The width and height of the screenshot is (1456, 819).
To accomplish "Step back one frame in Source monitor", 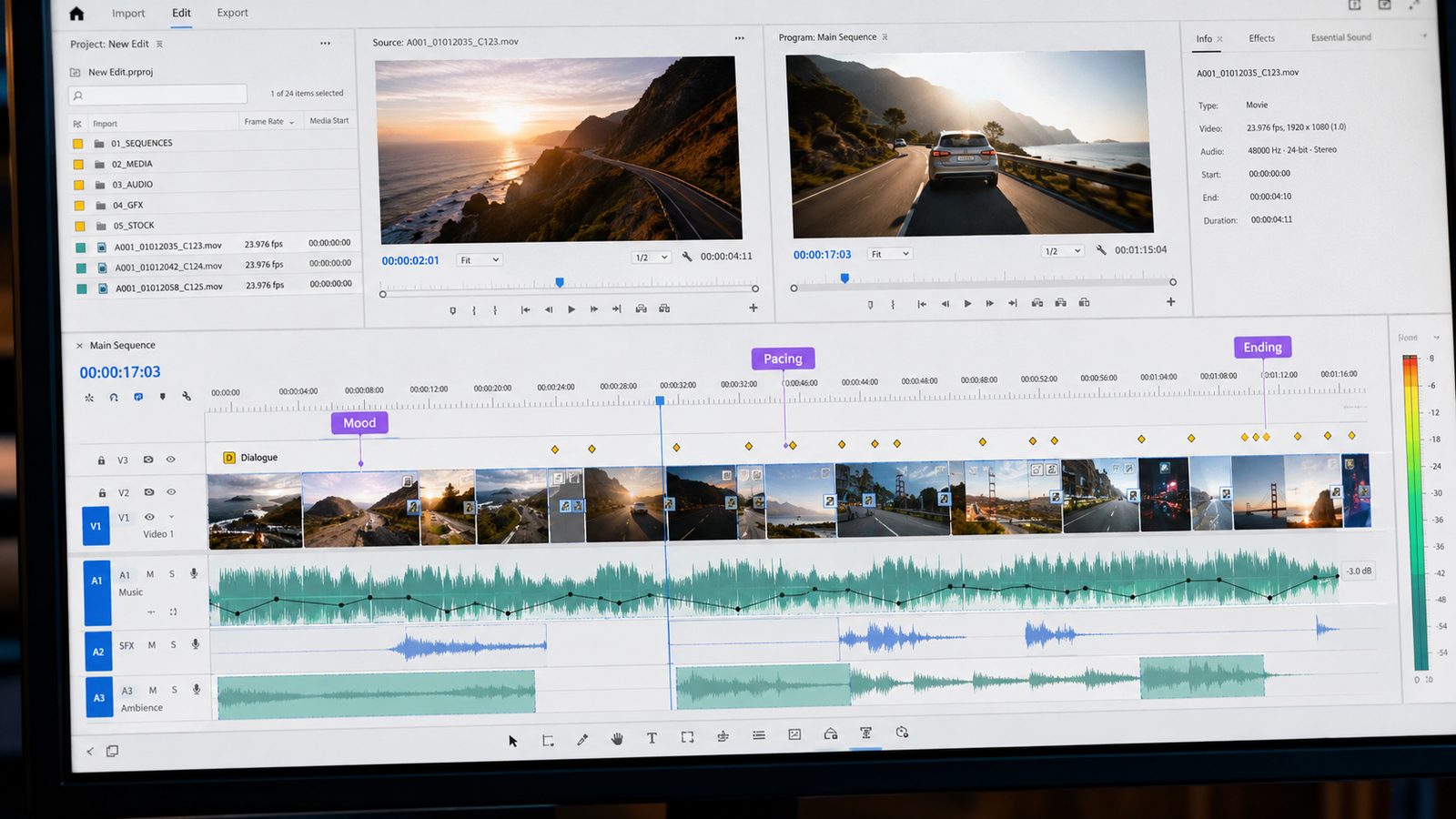I will pyautogui.click(x=549, y=309).
